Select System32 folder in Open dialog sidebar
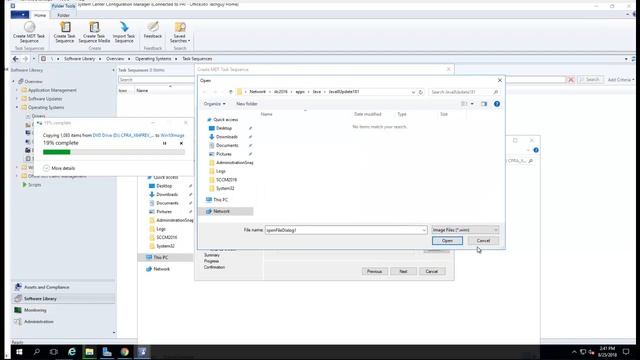640x360 pixels. (225, 188)
